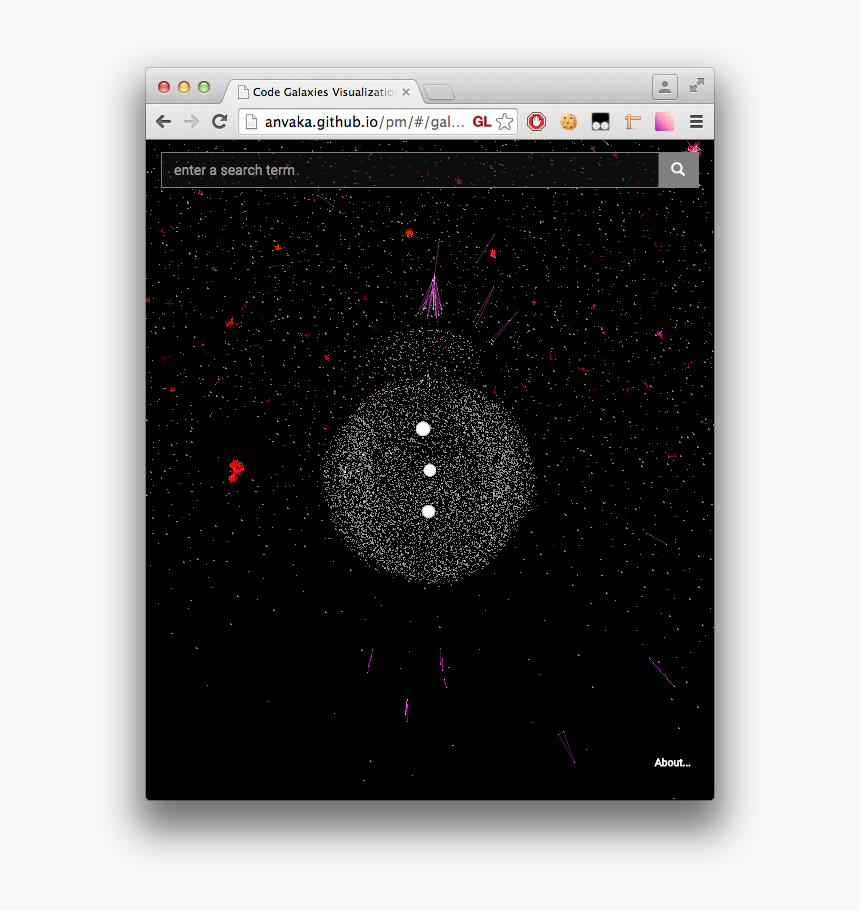Image resolution: width=860 pixels, height=911 pixels.
Task: Click the back navigation button
Action: coord(163,121)
